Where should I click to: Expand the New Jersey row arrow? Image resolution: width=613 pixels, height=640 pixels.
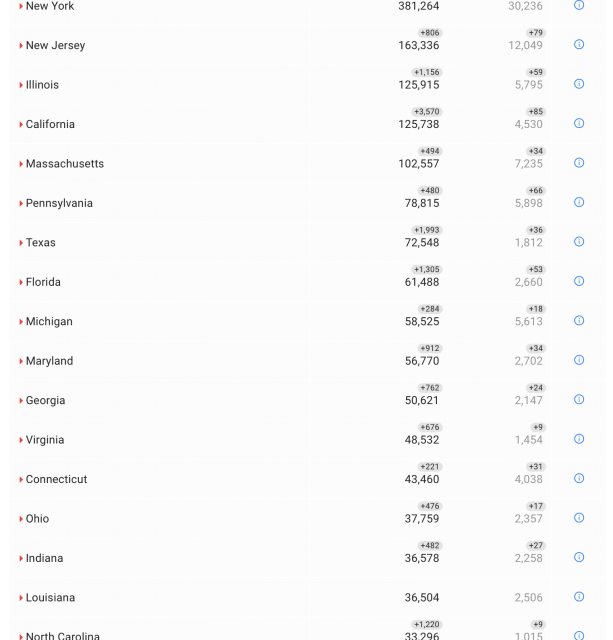pos(21,46)
